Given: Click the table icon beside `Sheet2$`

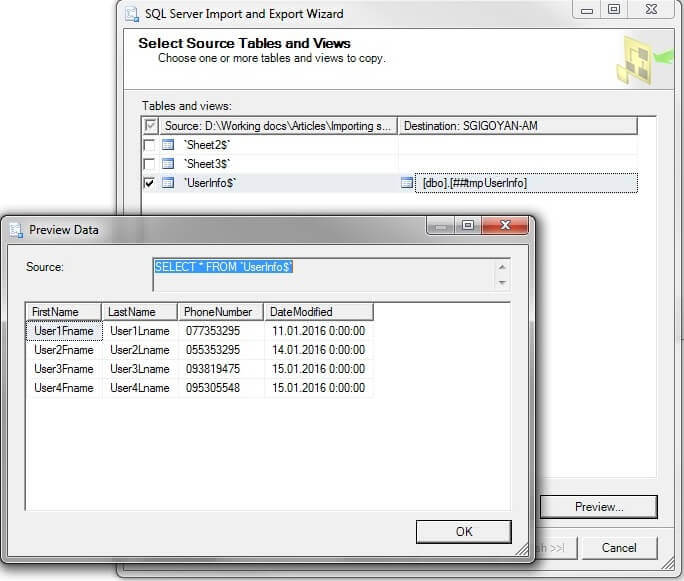Looking at the screenshot, I should tap(168, 145).
